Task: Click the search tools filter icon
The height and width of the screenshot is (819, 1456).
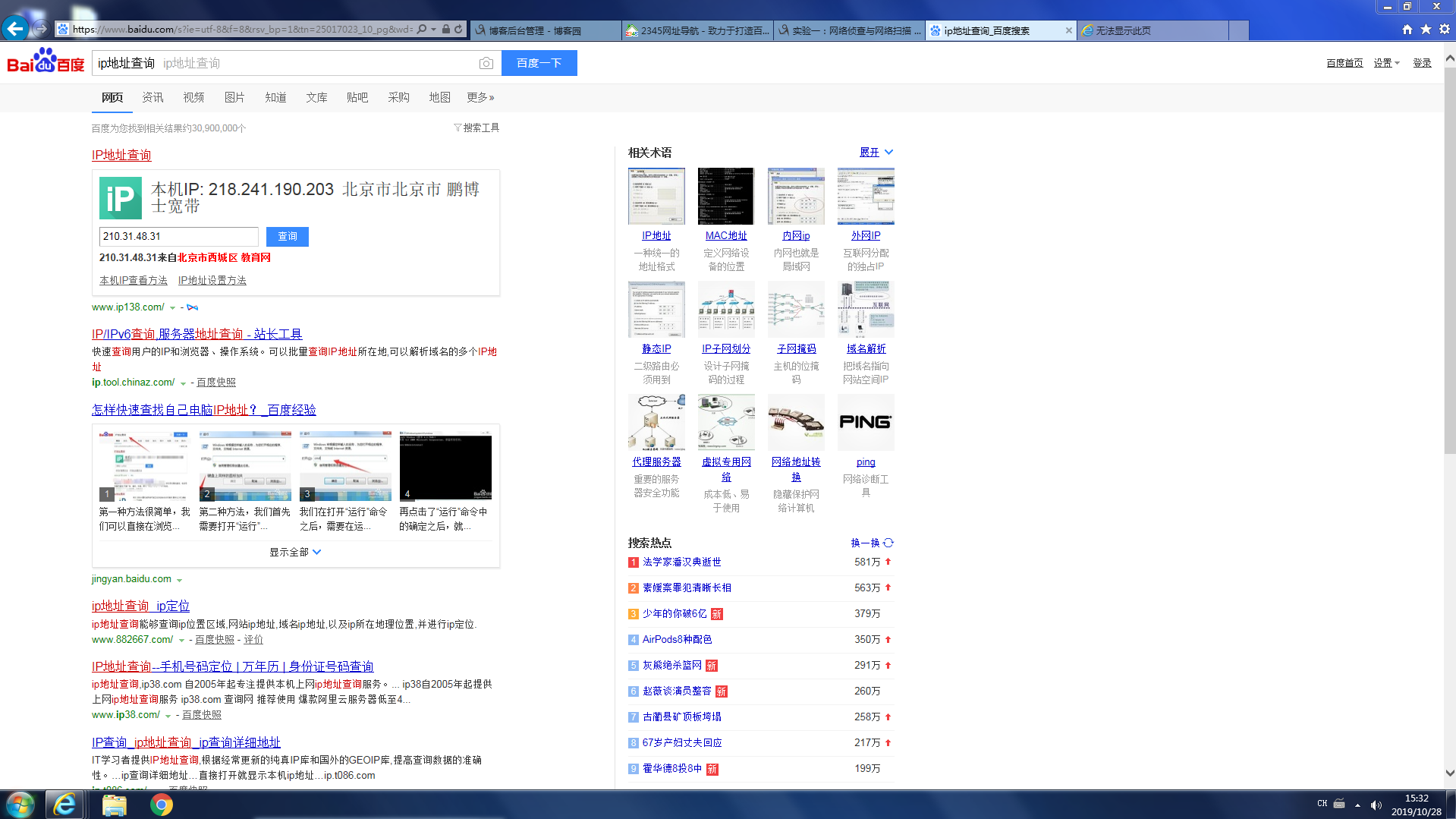Action: (x=458, y=128)
